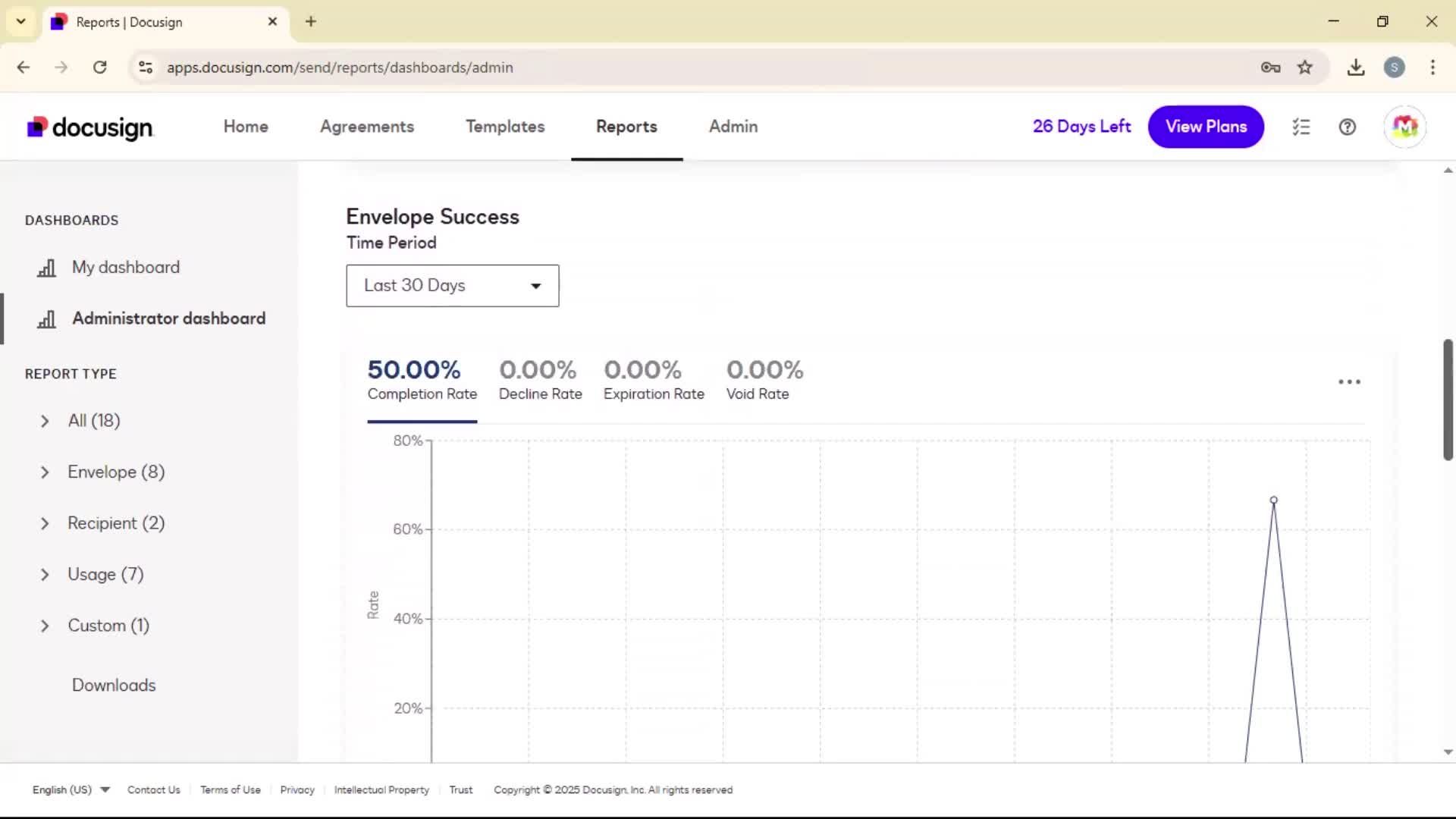Viewport: 1456px width, 819px height.
Task: Select the Decline Rate metric tab
Action: [541, 380]
